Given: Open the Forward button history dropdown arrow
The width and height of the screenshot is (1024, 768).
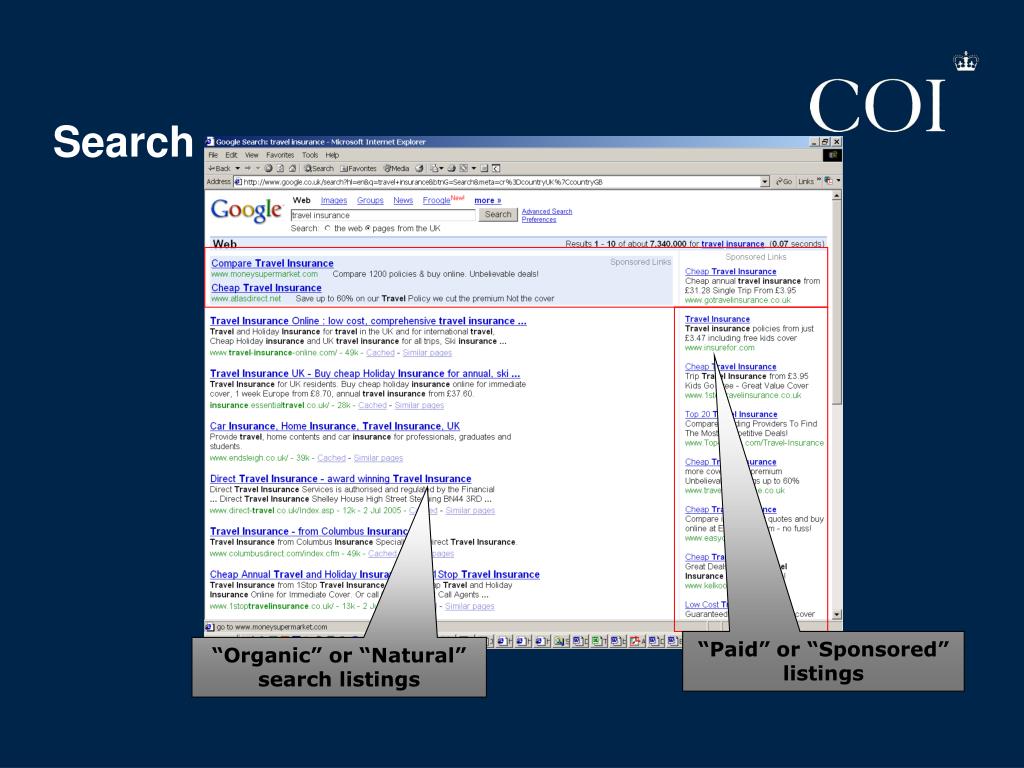Looking at the screenshot, I should [x=258, y=168].
